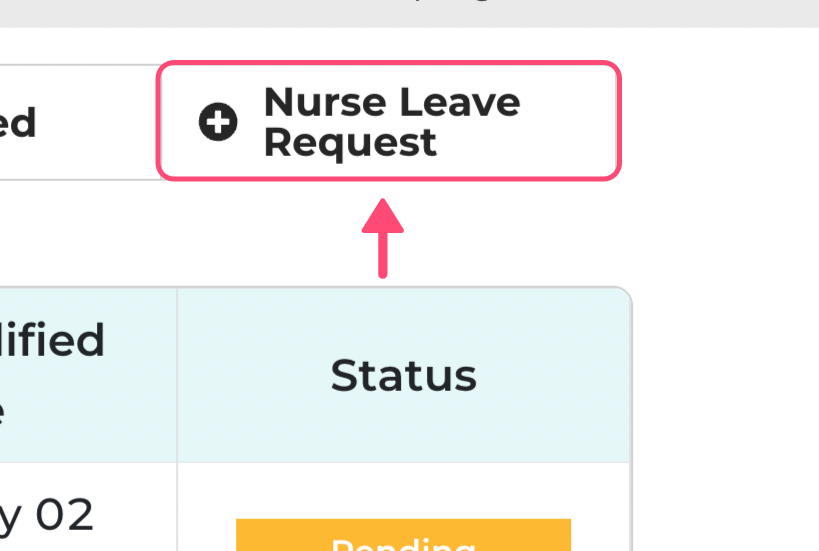
Task: Click the plus icon beside Nurse Leave Request
Action: pyautogui.click(x=218, y=122)
